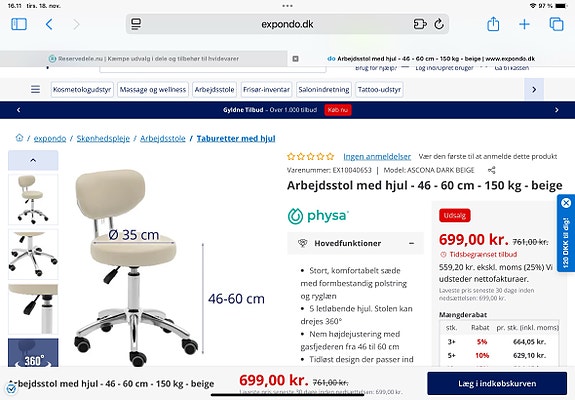Move thumbnail list up with chevron

point(33,160)
